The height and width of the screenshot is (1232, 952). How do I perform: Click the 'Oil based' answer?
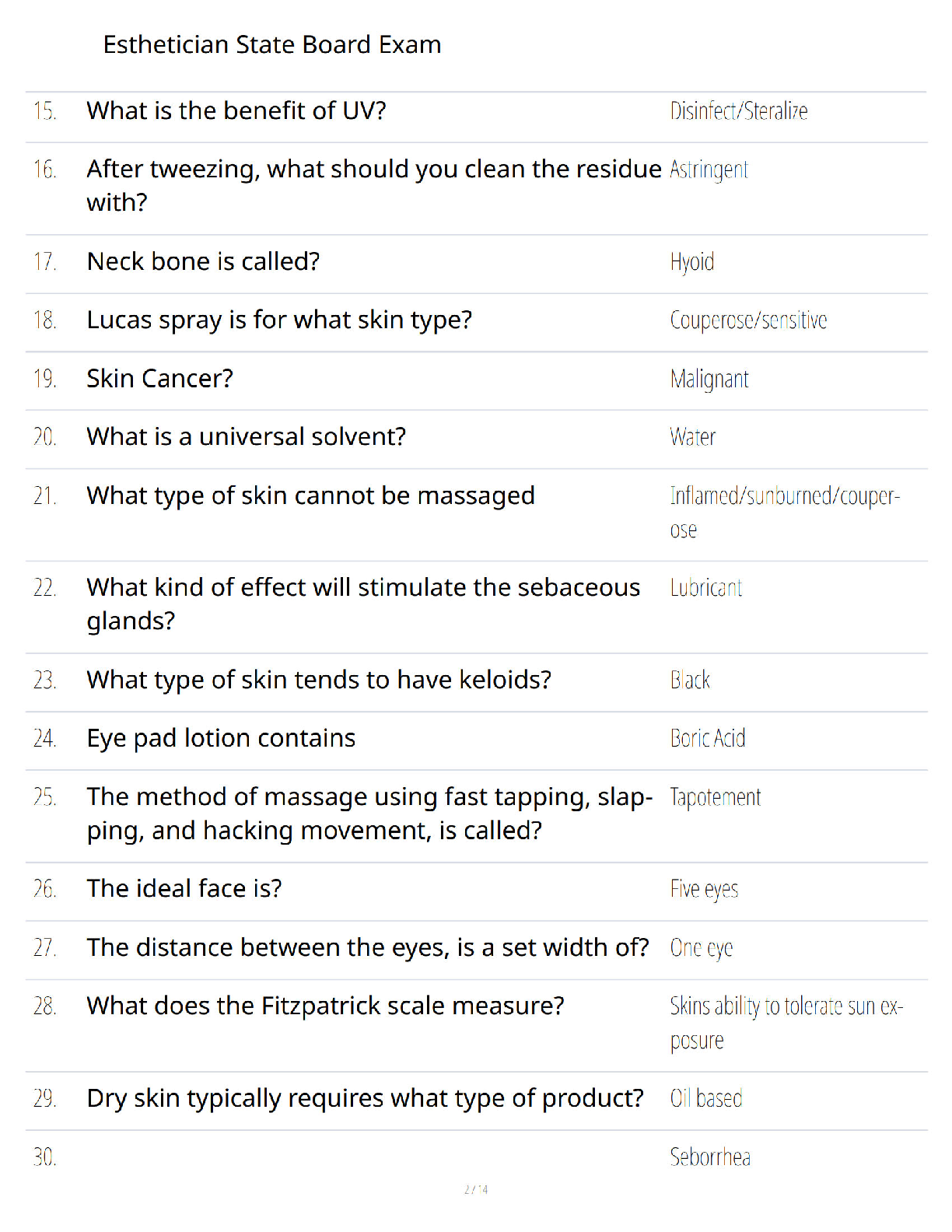(706, 1098)
